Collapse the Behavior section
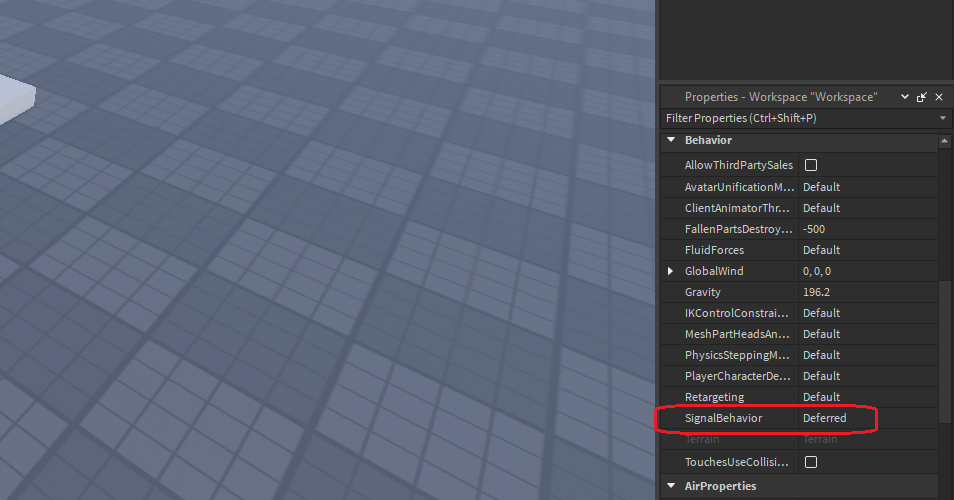The height and width of the screenshot is (500, 954). tap(671, 140)
